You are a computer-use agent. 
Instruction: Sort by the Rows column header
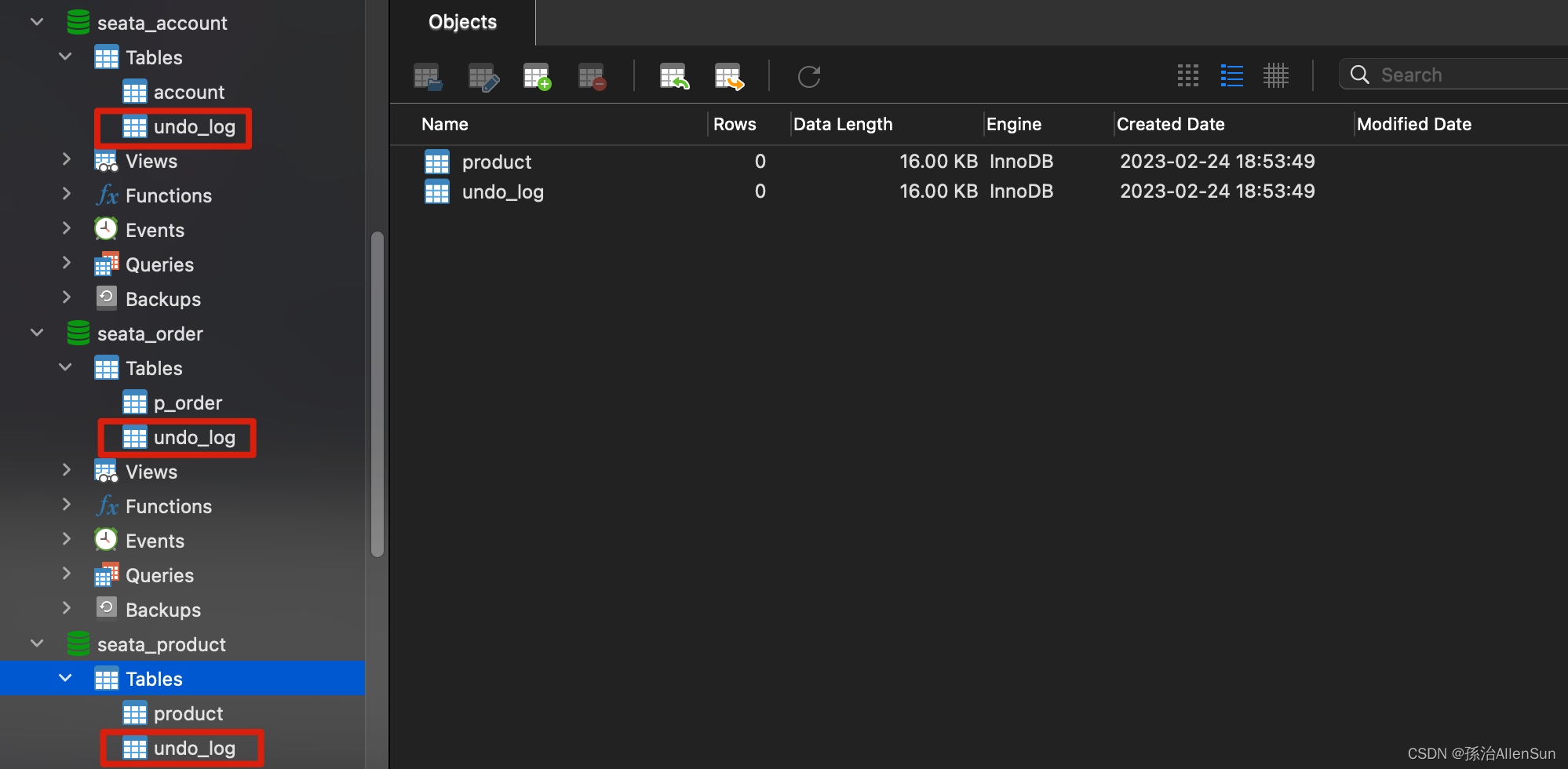tap(735, 124)
